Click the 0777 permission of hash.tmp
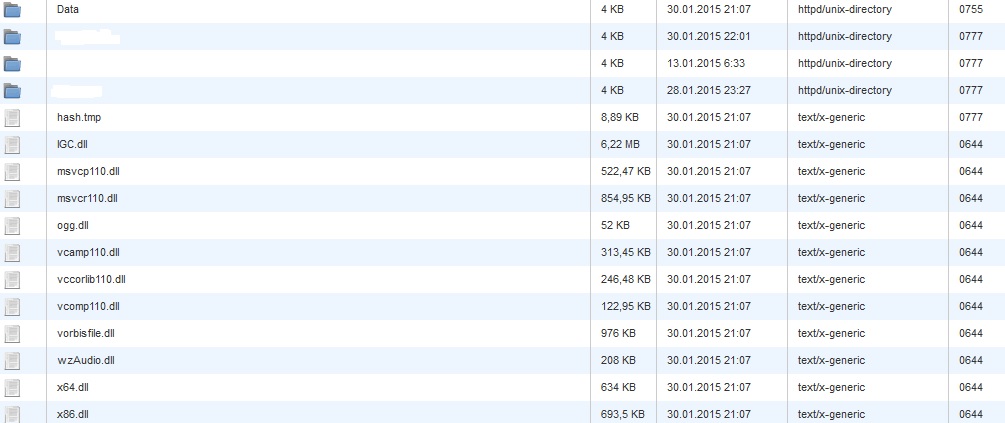The width and height of the screenshot is (1005, 423). tap(970, 117)
